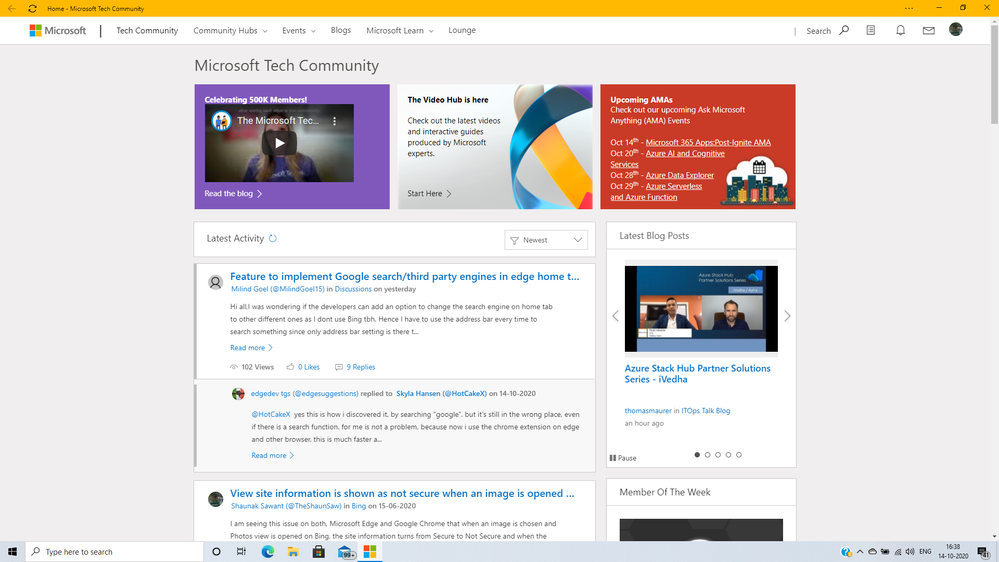The image size is (999, 562).
Task: Click Start Here on Video Hub
Action: coord(429,194)
